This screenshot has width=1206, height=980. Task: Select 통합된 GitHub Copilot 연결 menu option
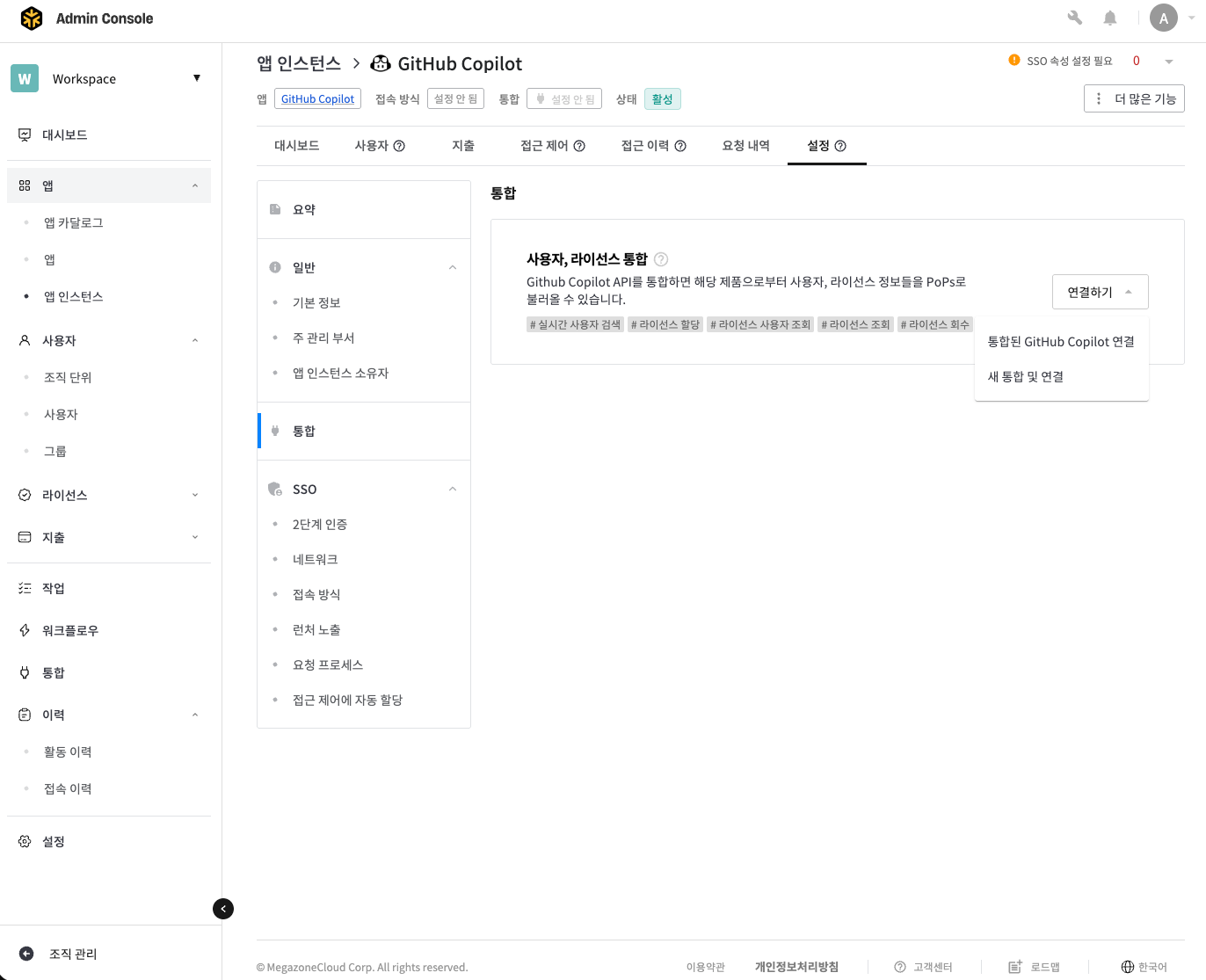(x=1061, y=342)
